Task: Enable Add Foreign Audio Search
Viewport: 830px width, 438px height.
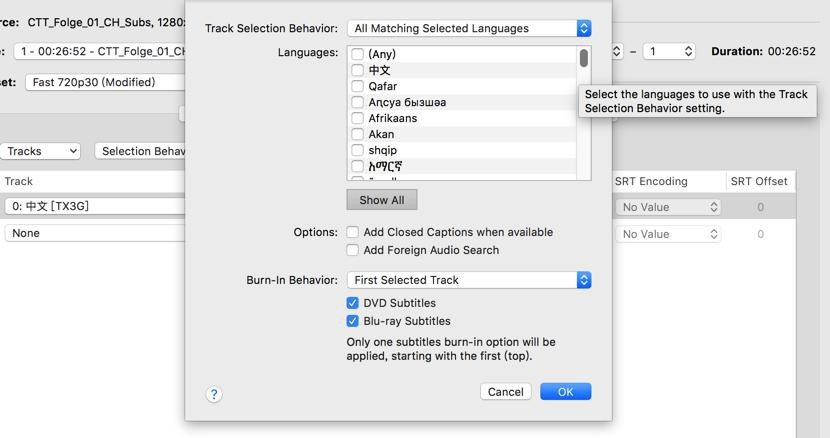Action: (x=353, y=250)
